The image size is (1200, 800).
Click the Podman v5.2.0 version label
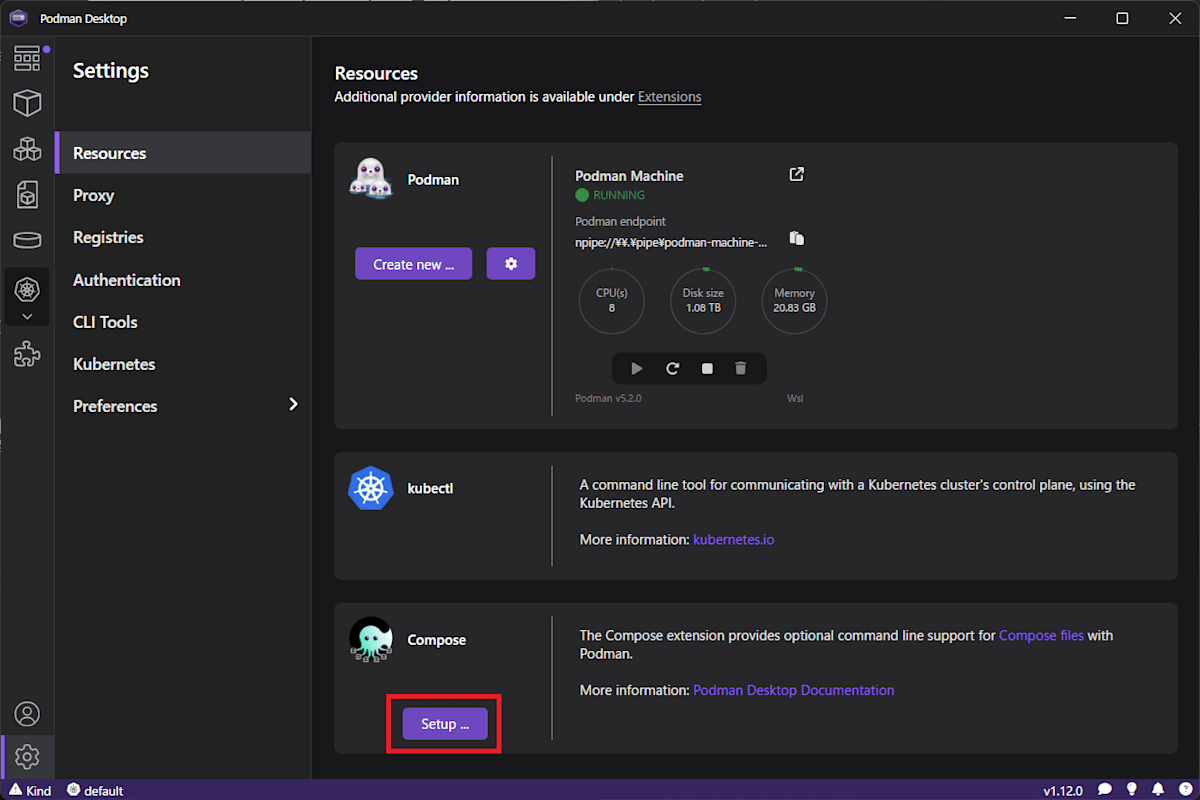click(608, 398)
